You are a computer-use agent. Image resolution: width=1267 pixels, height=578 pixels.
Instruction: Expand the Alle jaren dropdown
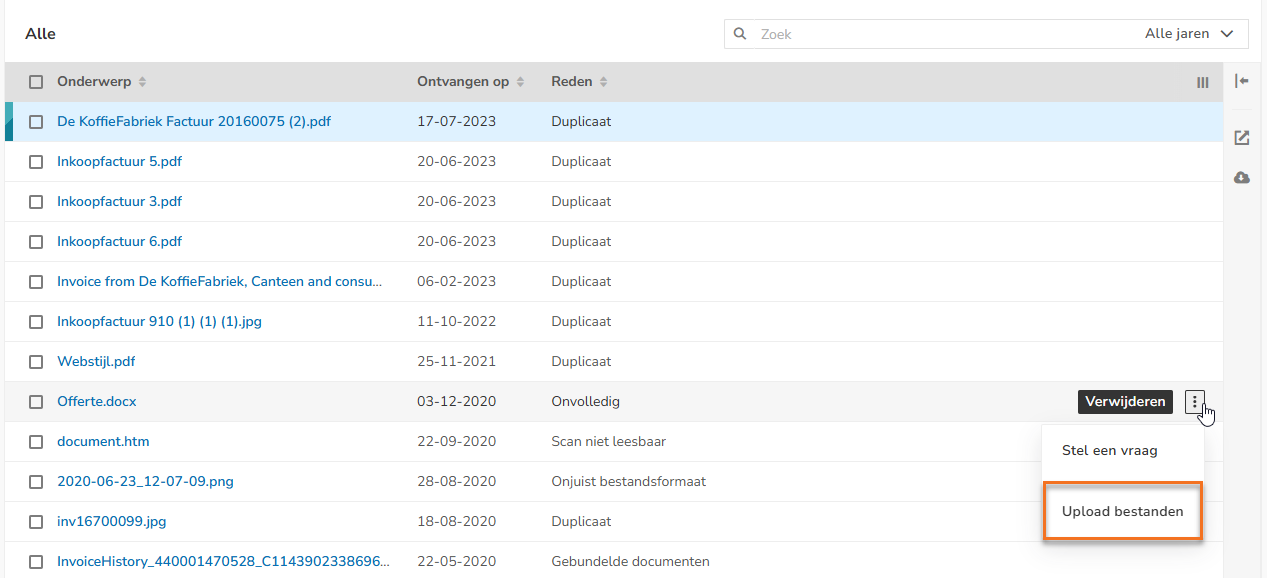pyautogui.click(x=1190, y=34)
